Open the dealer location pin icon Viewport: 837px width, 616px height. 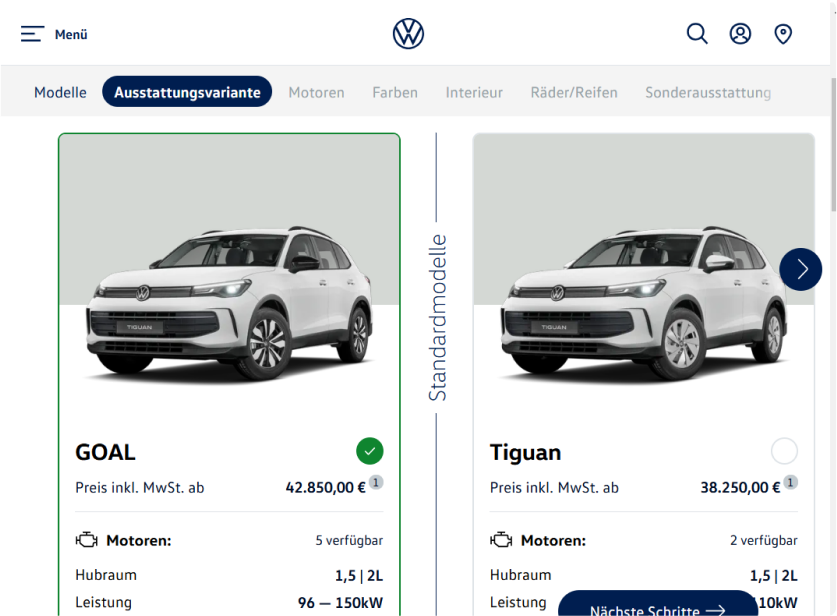click(783, 34)
